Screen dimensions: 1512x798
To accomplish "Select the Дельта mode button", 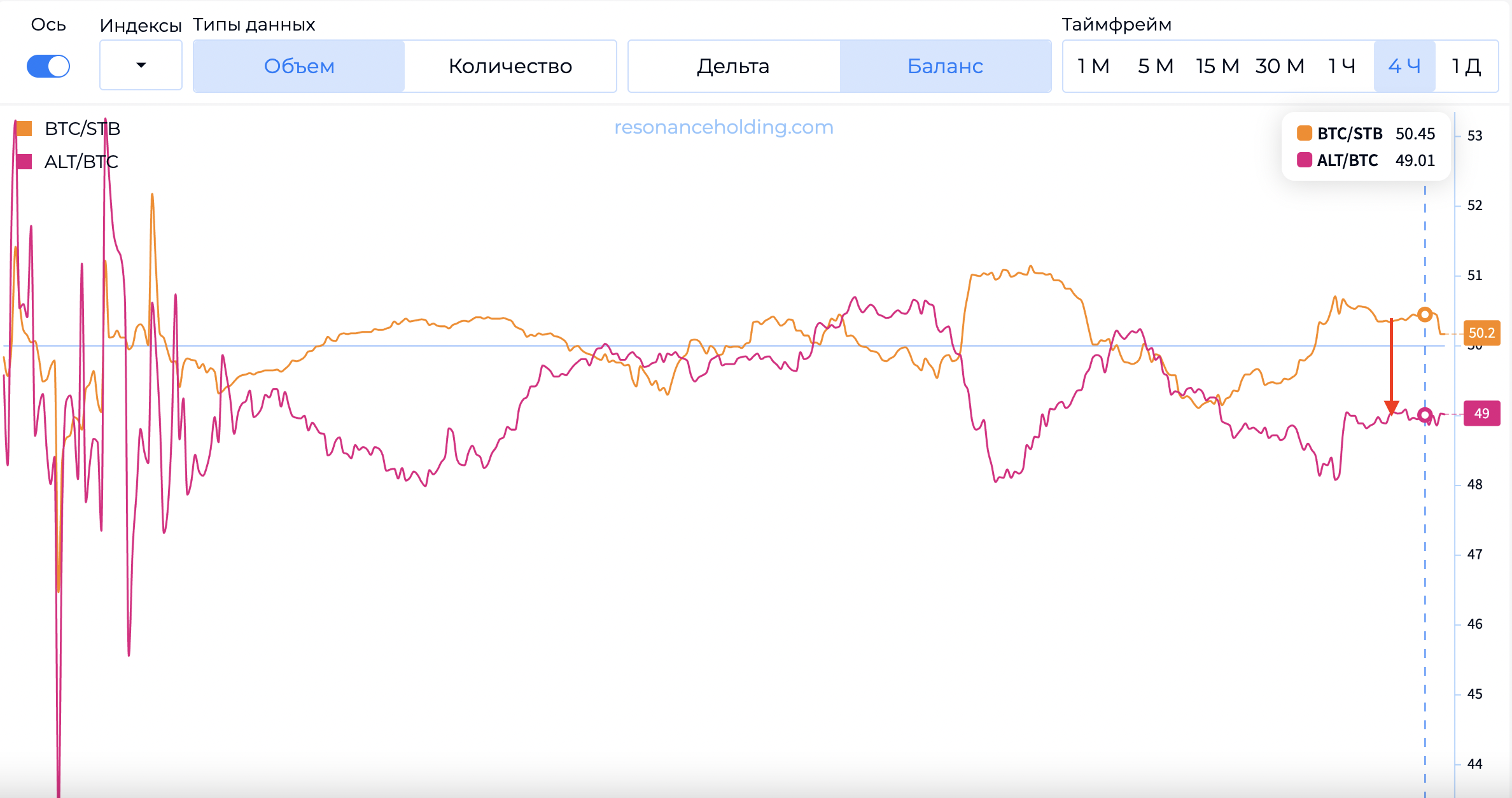I will point(733,66).
